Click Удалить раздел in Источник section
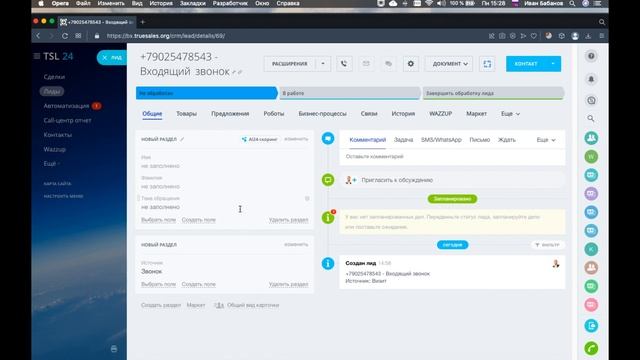Viewport: 640px width, 360px height. pos(288,284)
